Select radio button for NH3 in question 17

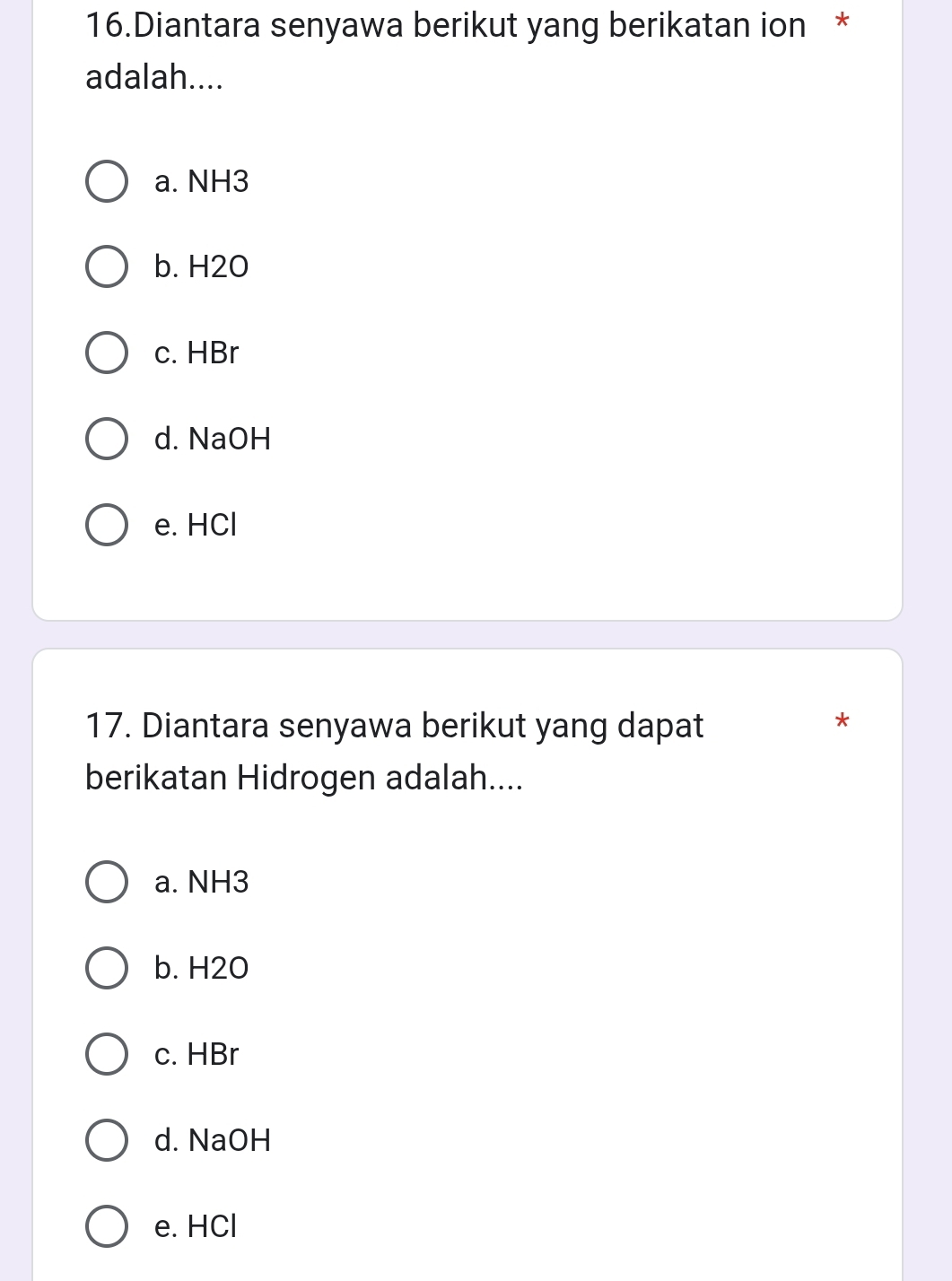click(107, 883)
